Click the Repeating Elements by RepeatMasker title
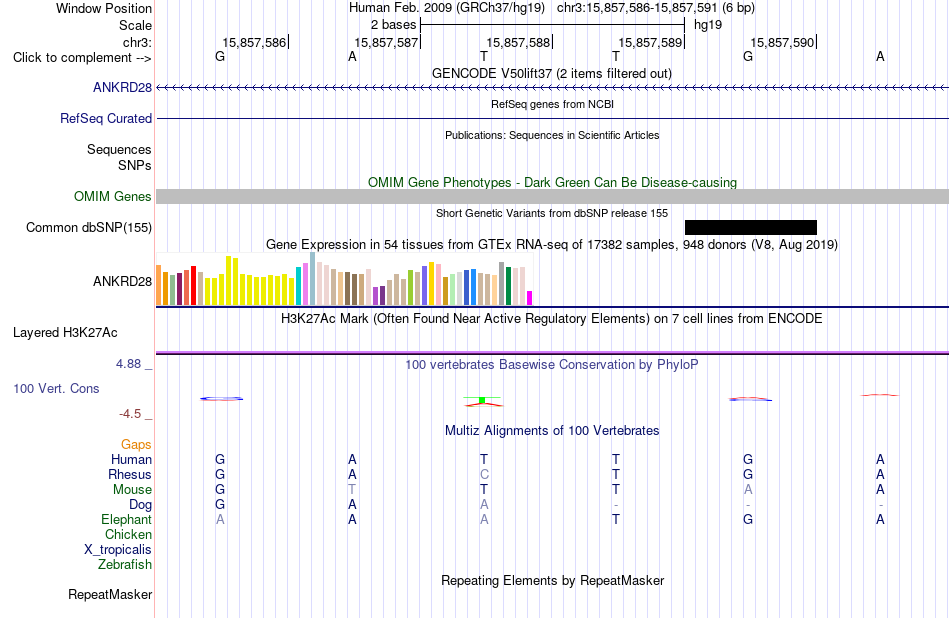Screen dimensions: 950x618 coord(552,580)
